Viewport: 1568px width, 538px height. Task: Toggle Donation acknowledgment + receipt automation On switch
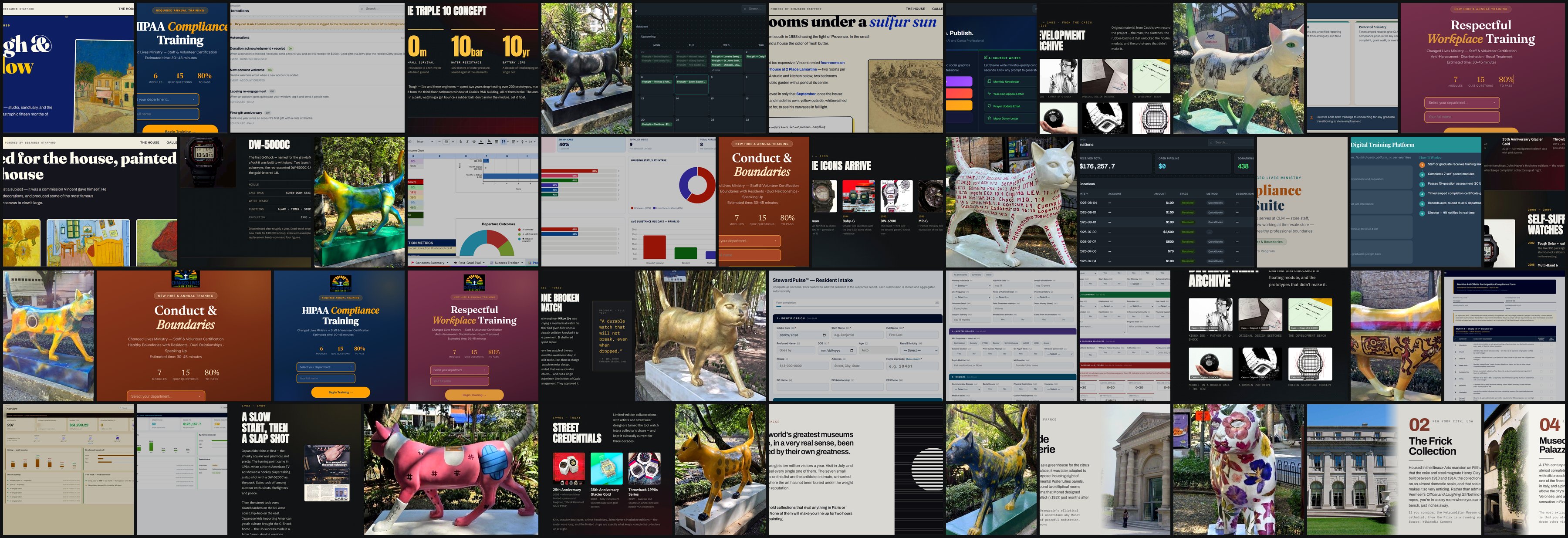coord(291,49)
